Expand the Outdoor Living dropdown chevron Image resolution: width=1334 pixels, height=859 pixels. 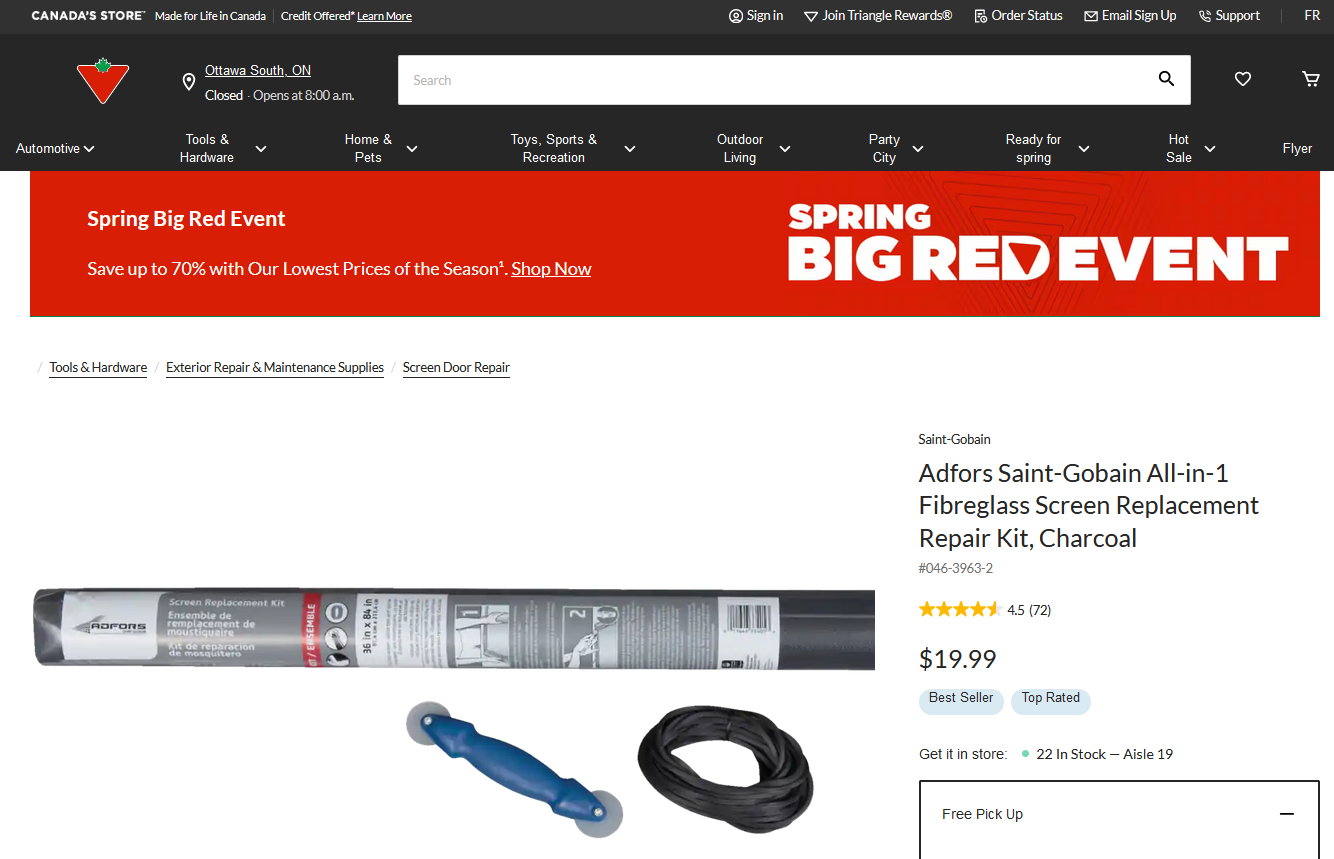pyautogui.click(x=785, y=149)
